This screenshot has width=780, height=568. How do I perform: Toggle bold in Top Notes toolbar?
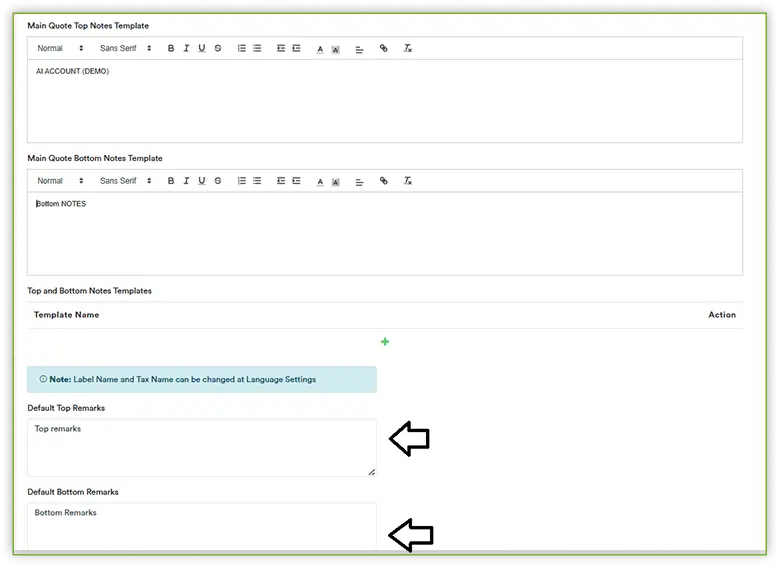171,48
